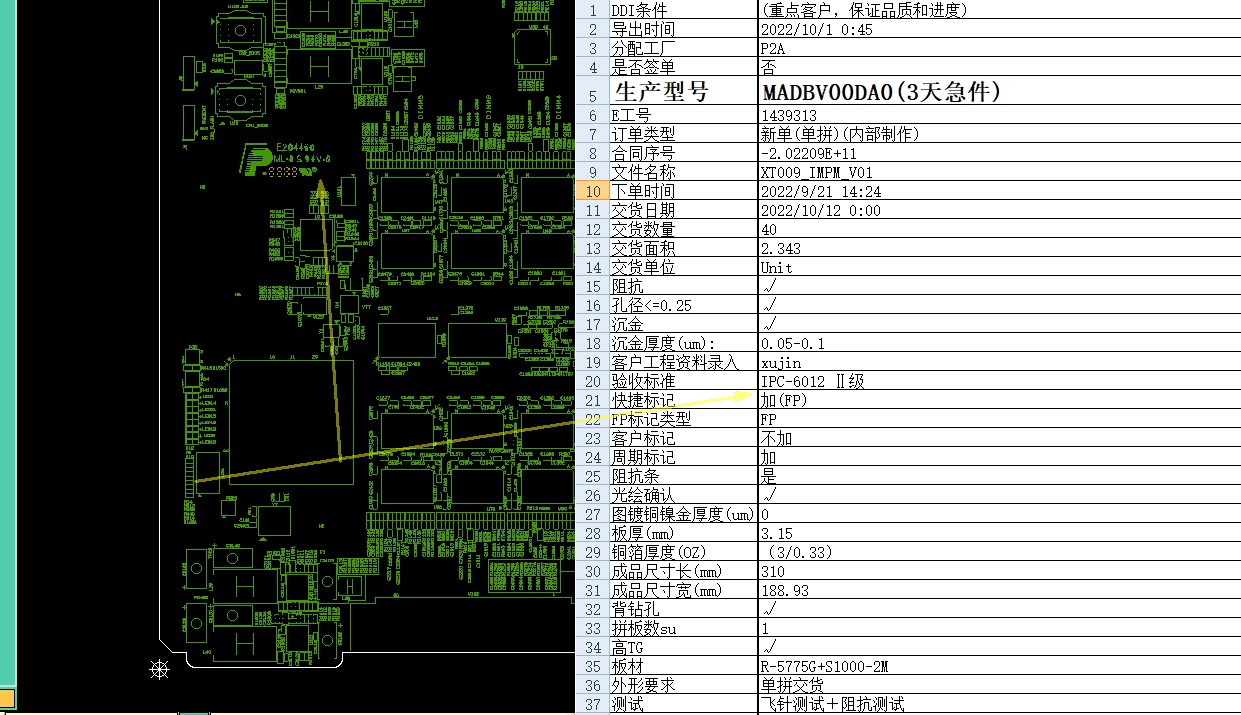The width and height of the screenshot is (1241, 715).
Task: Click the 合同序号 label cell
Action: tap(683, 153)
